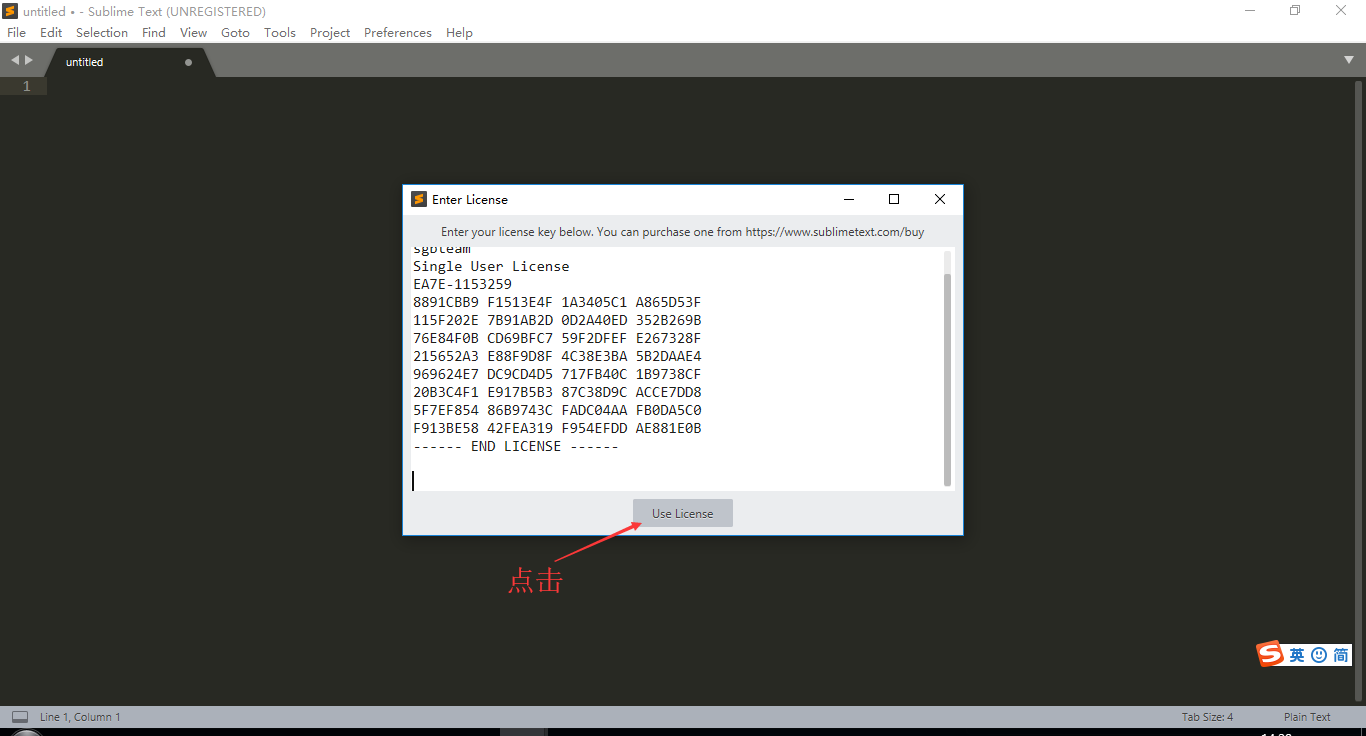
Task: Click the Use License button
Action: [x=683, y=513]
